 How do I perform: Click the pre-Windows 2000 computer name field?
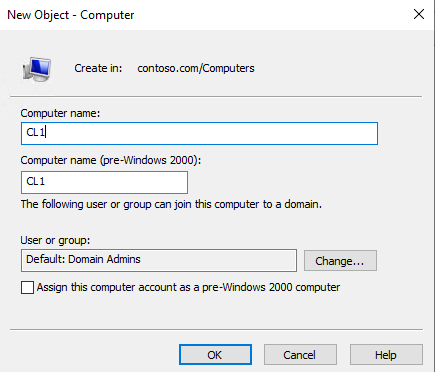[104, 182]
